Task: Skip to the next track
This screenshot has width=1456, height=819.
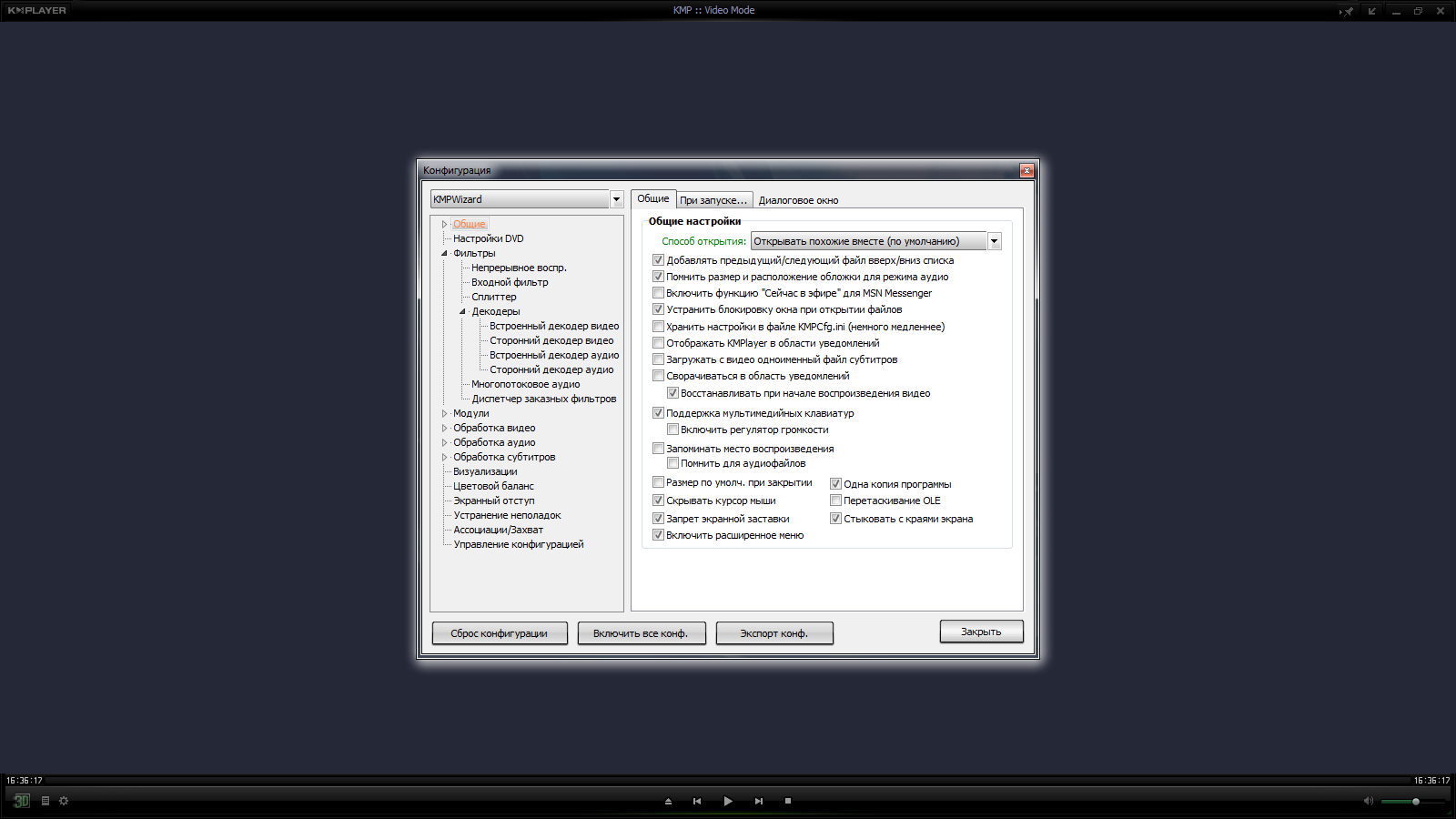Action: 758,801
